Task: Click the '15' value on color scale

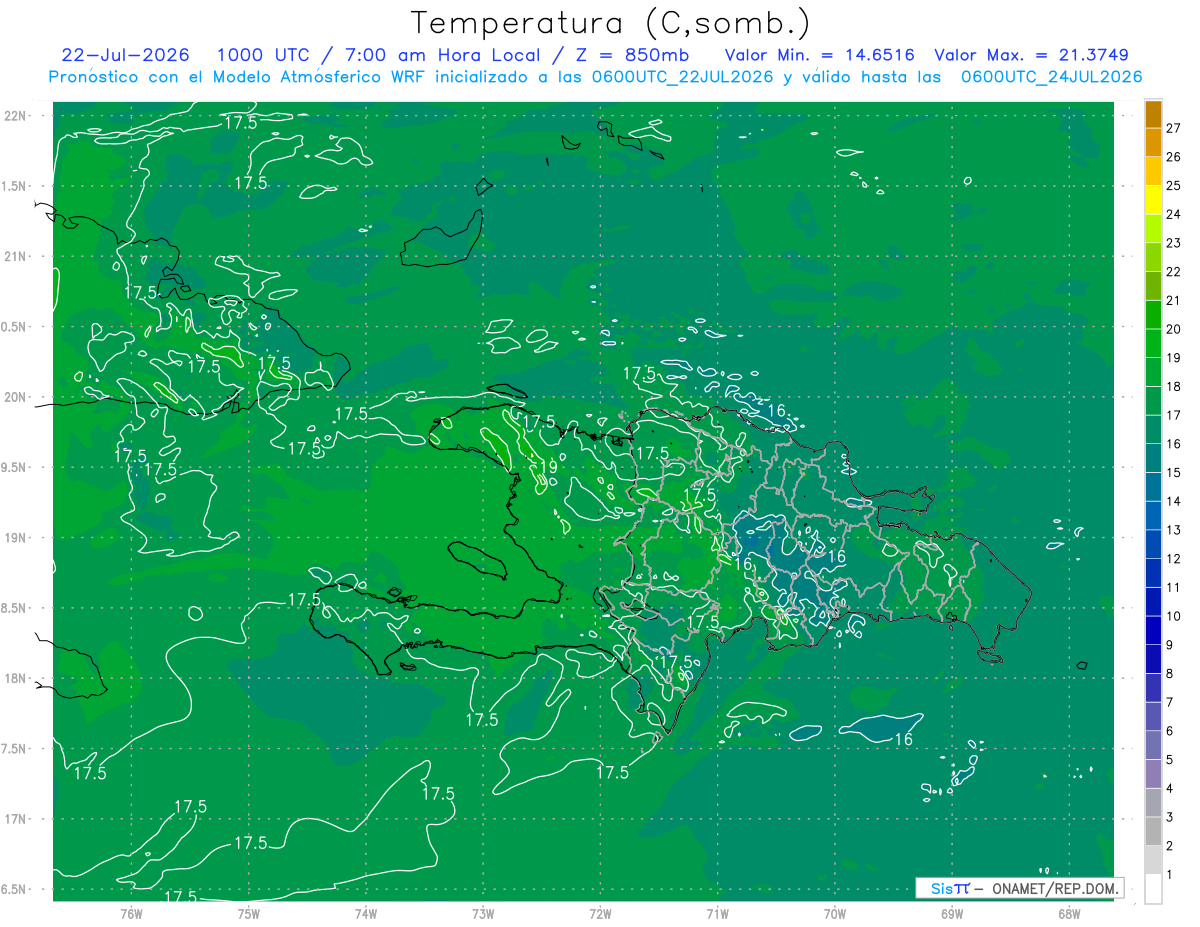Action: (x=1174, y=472)
